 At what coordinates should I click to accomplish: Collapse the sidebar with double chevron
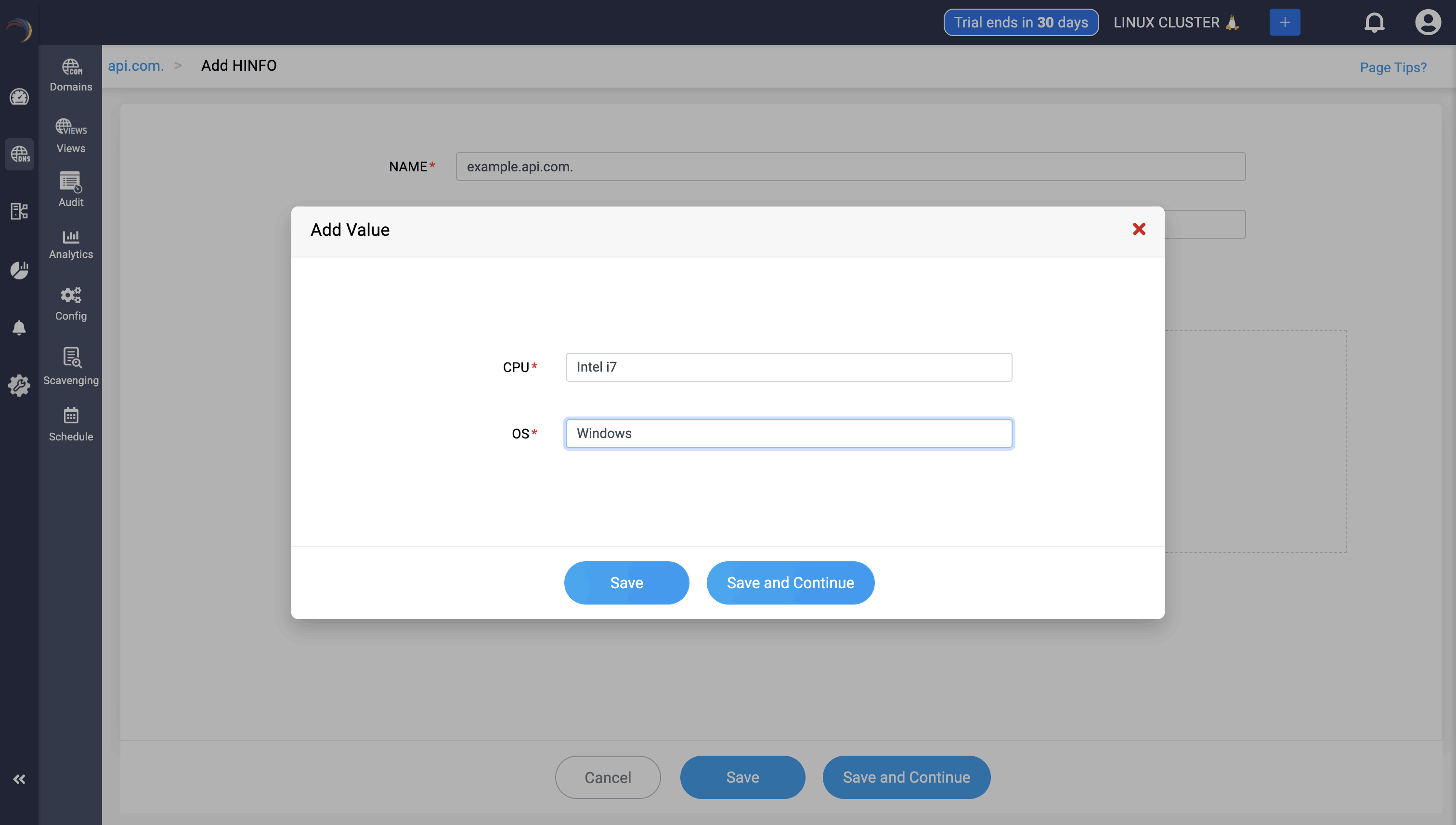point(19,779)
